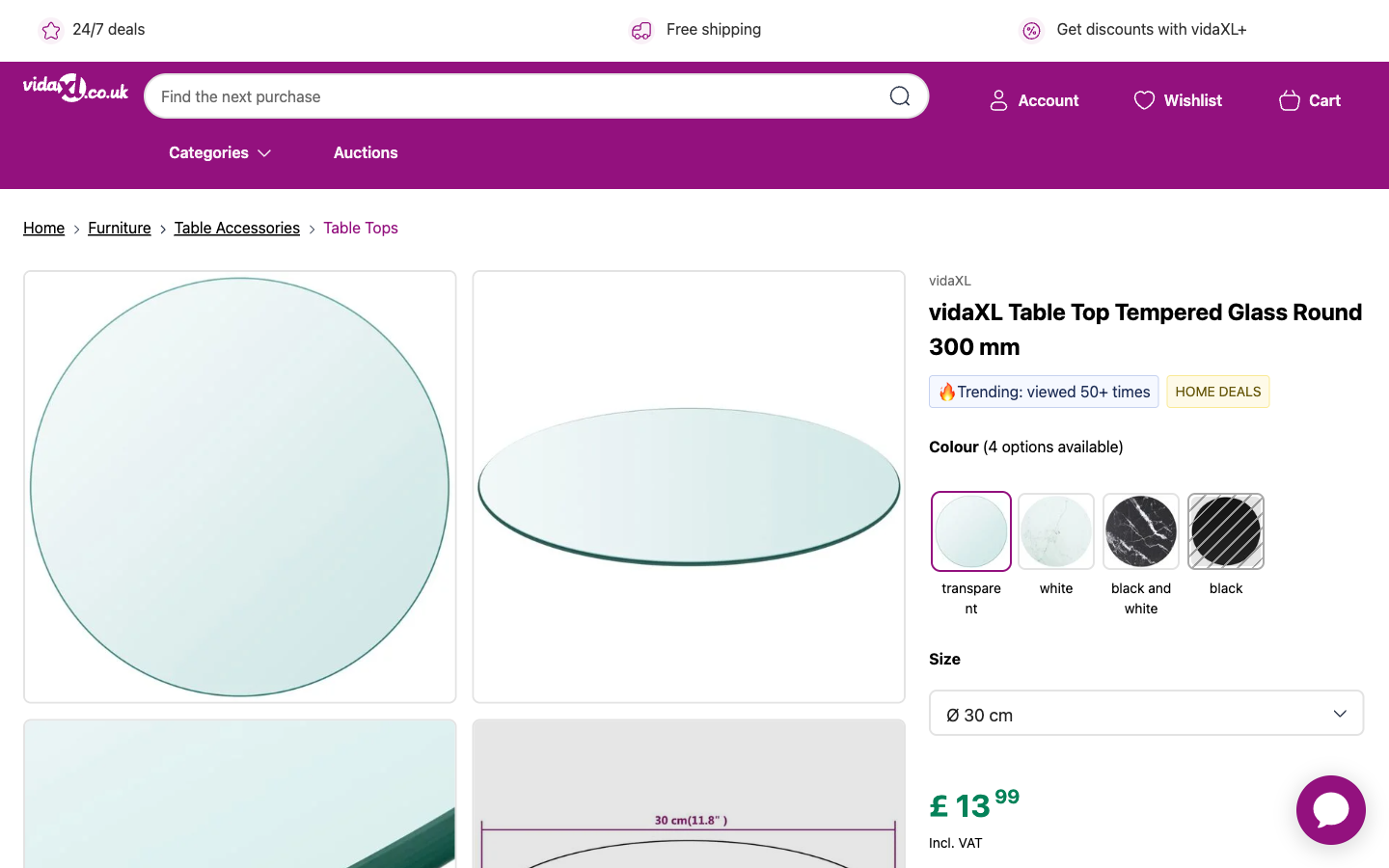This screenshot has height=868, width=1389.
Task: Click the 24/7 deals star icon
Action: (51, 31)
